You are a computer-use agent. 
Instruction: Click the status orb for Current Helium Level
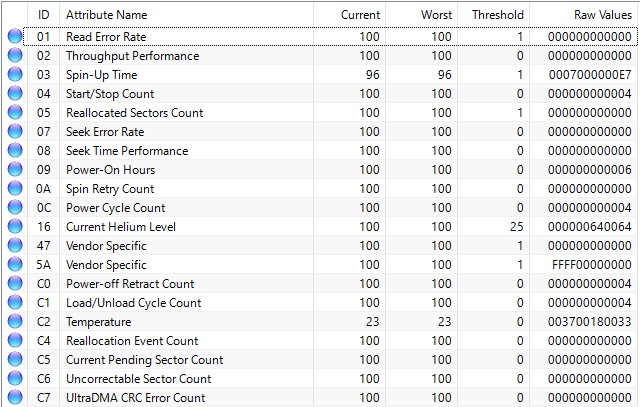click(15, 227)
